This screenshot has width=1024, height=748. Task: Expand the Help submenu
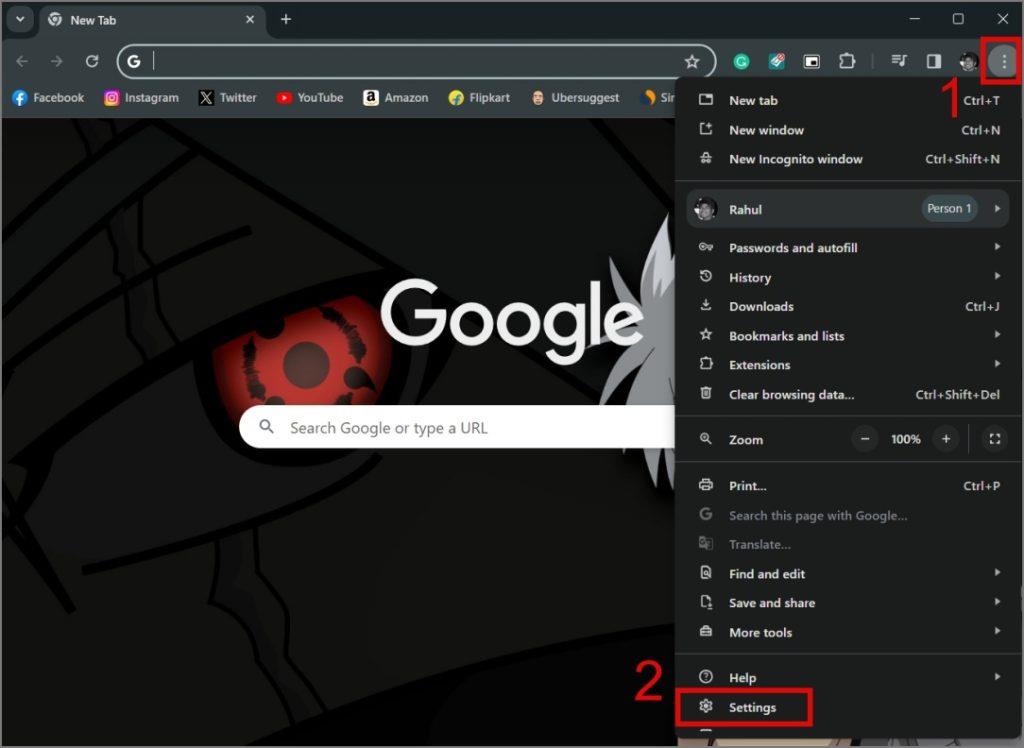848,677
